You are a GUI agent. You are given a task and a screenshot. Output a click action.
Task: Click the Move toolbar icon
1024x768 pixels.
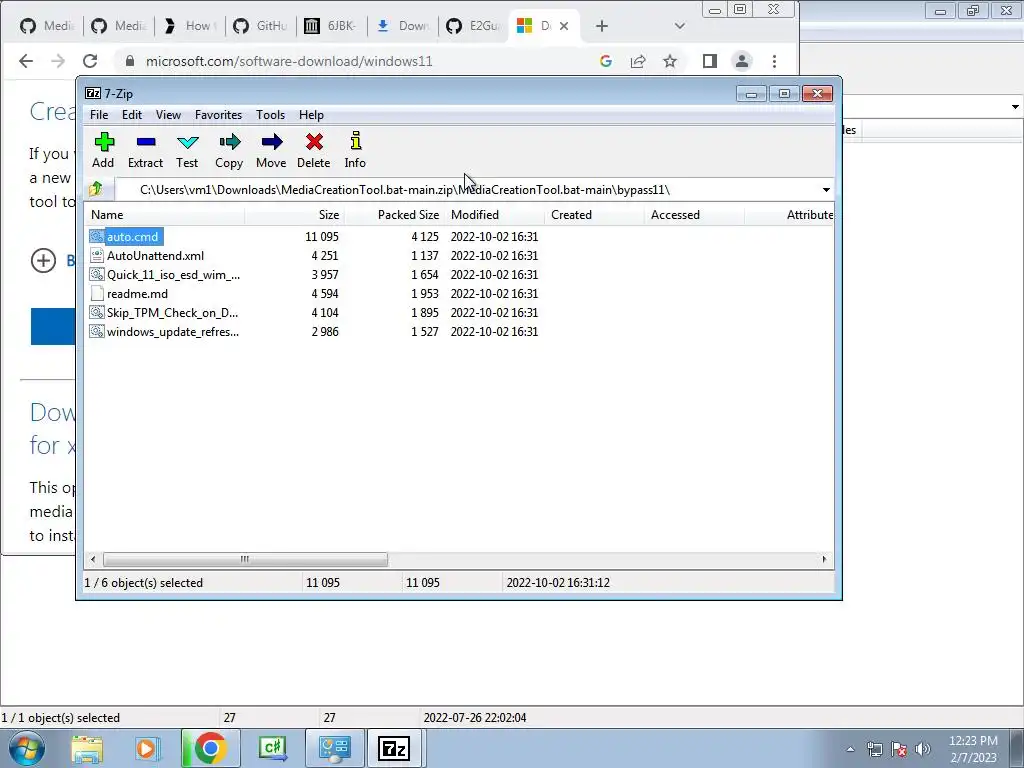(272, 142)
